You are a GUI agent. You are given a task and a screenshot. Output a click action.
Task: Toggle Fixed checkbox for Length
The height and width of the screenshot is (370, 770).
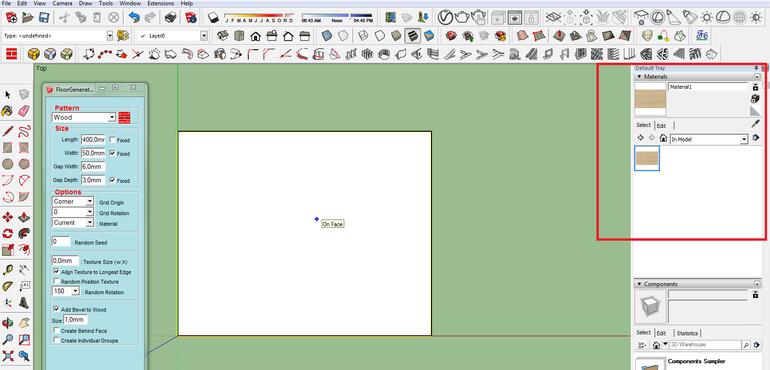112,140
